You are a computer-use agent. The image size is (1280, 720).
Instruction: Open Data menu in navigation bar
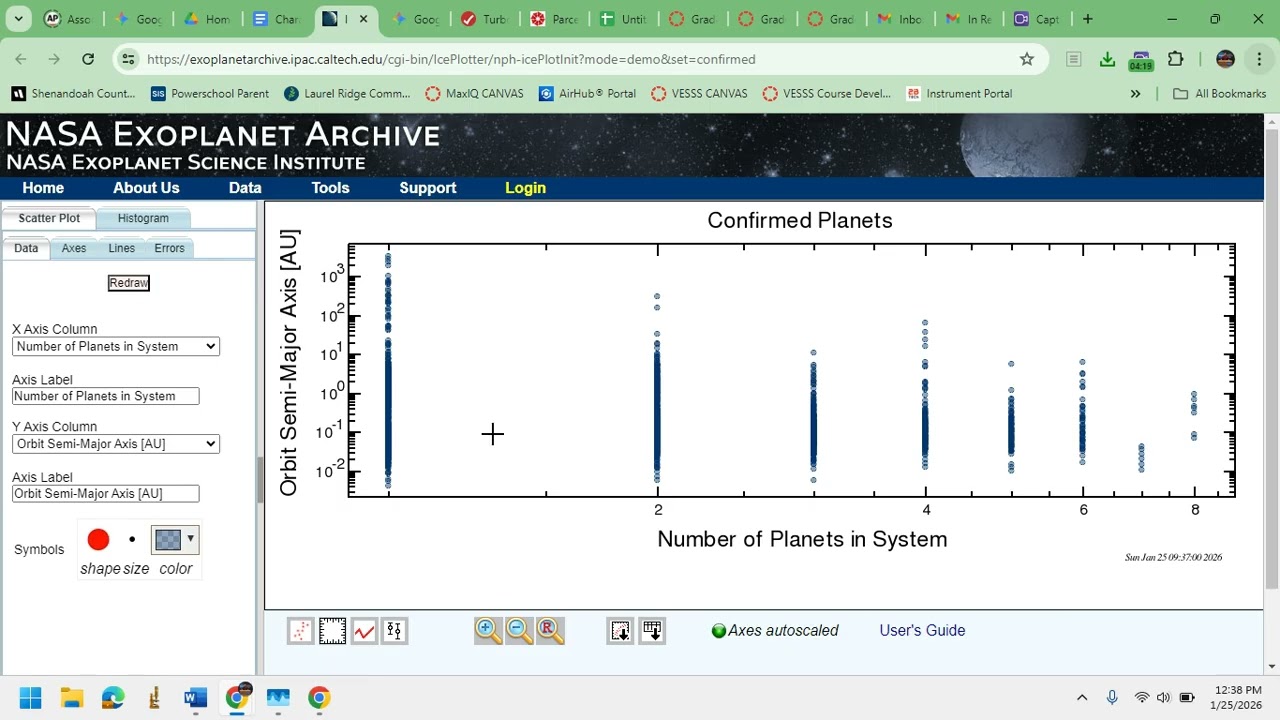tap(245, 188)
